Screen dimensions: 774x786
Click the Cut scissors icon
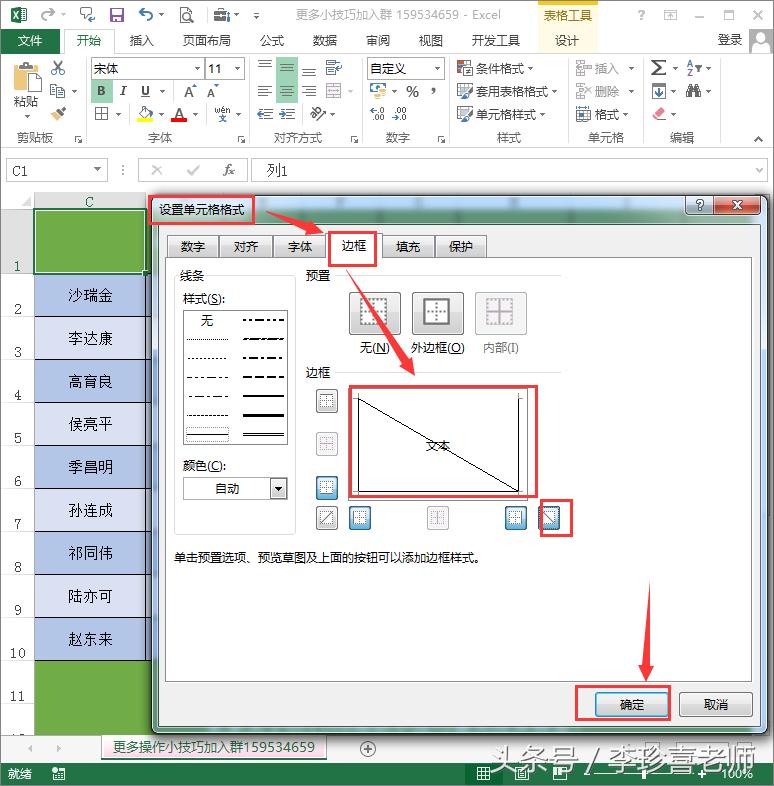click(58, 68)
